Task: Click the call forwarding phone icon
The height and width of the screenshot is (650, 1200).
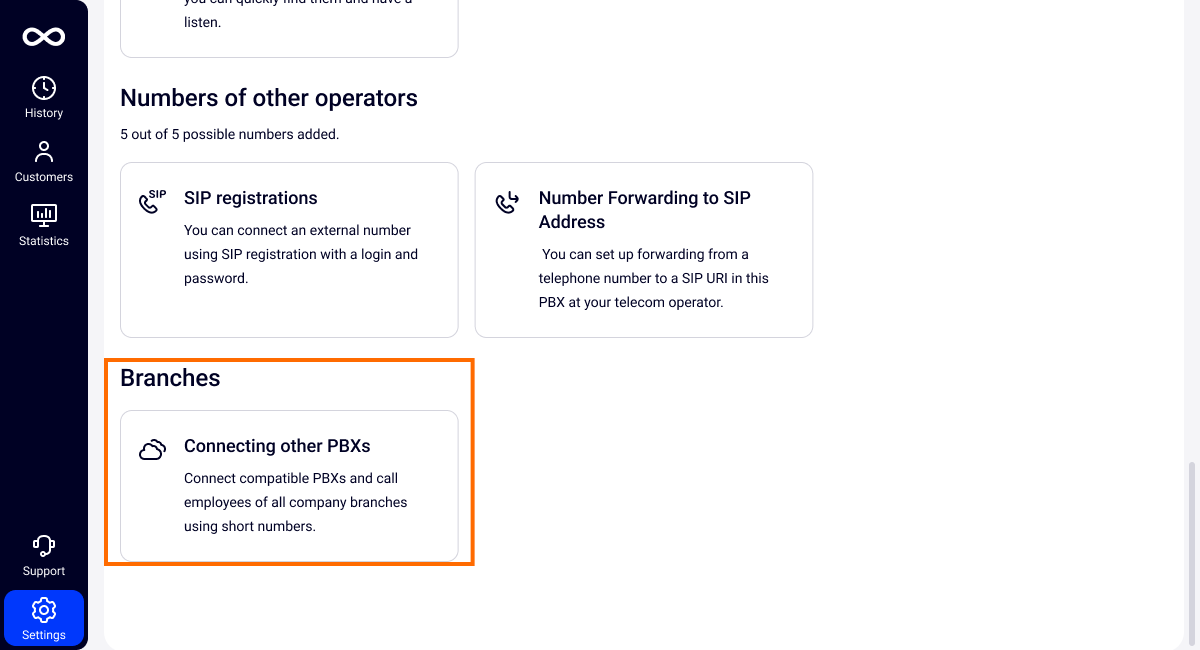Action: pos(507,202)
